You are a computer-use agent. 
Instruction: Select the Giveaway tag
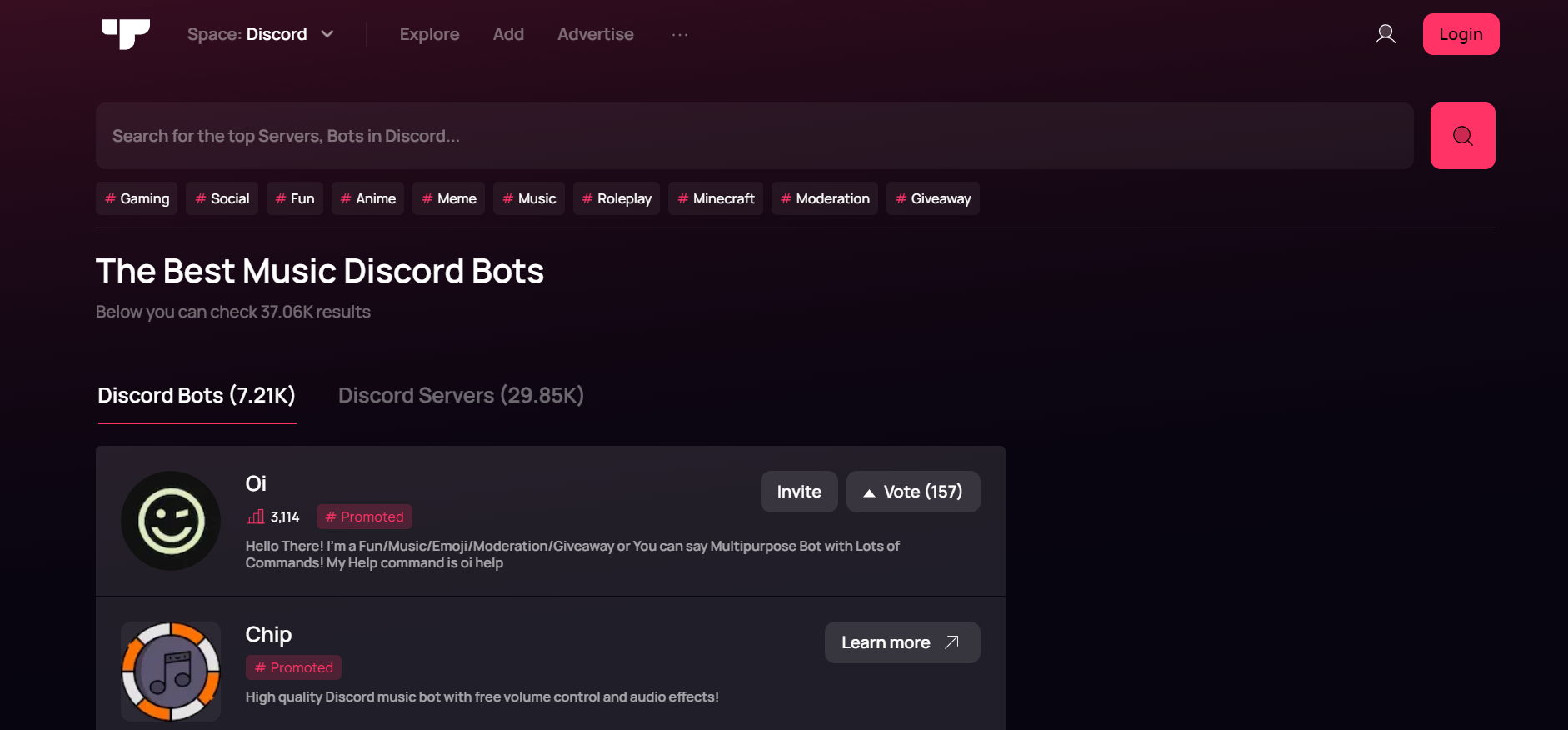click(x=933, y=198)
